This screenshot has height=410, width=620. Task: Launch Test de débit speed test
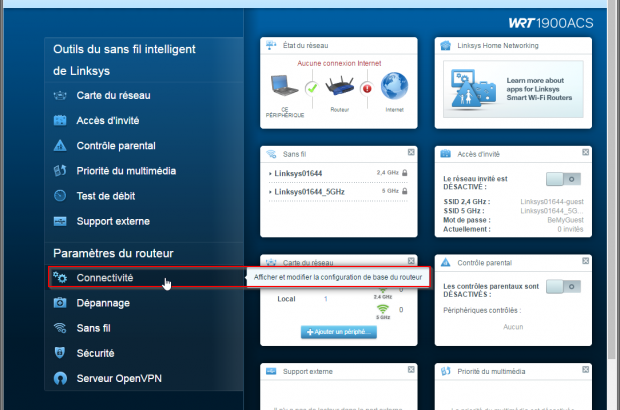(105, 196)
